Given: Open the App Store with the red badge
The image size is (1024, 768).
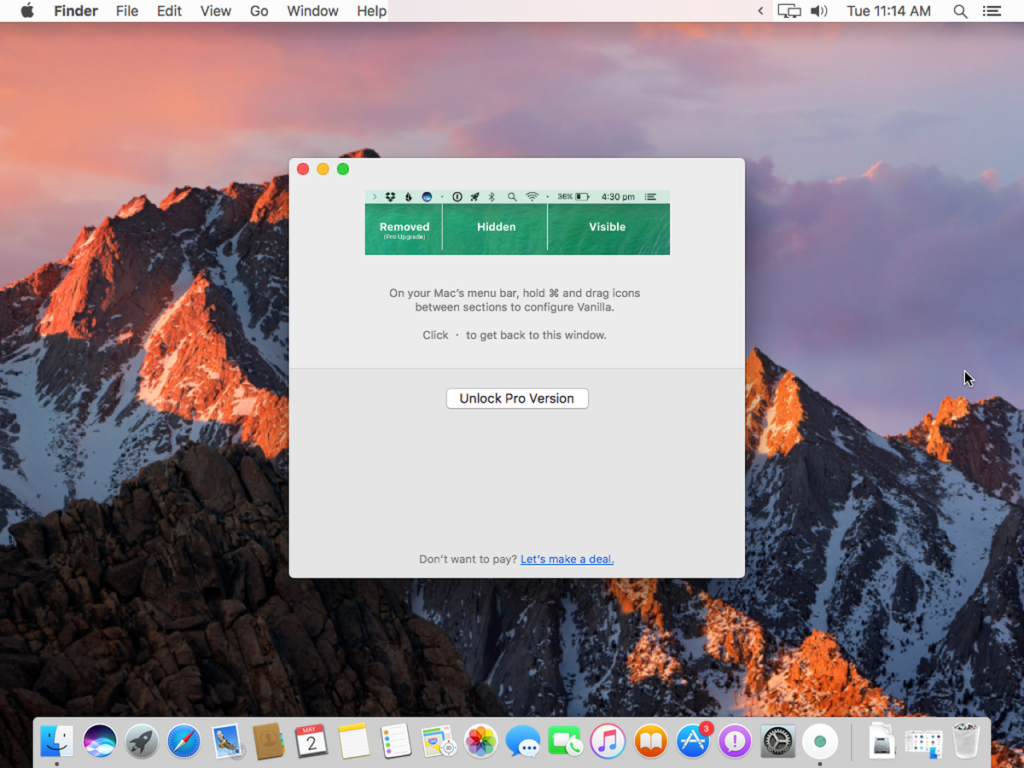Looking at the screenshot, I should tap(692, 742).
